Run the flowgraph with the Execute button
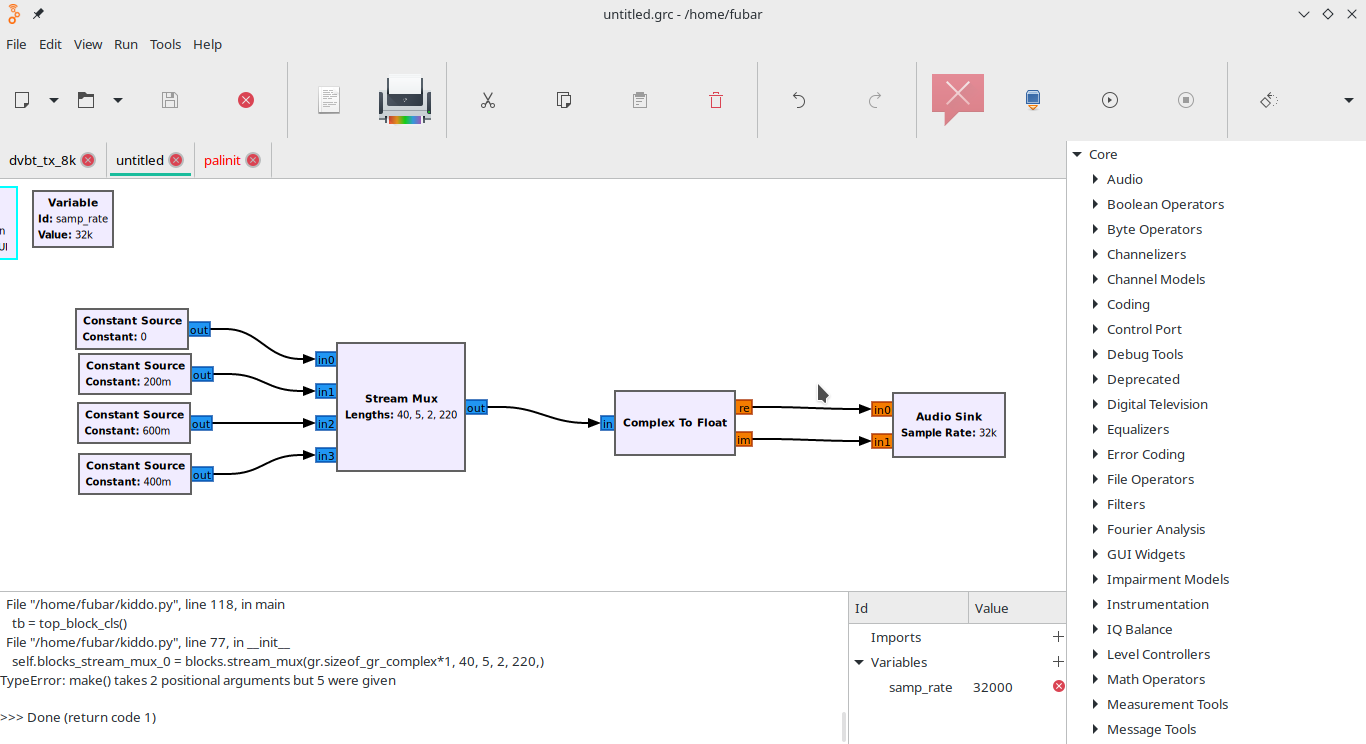 click(1110, 100)
